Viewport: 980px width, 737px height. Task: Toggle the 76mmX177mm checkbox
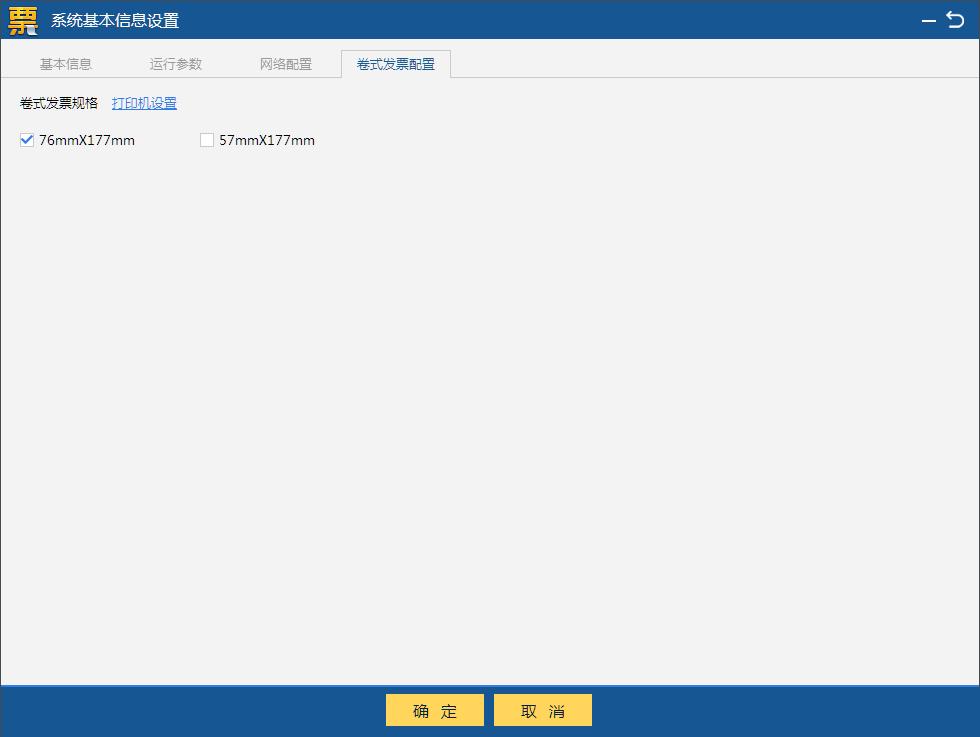(x=26, y=140)
